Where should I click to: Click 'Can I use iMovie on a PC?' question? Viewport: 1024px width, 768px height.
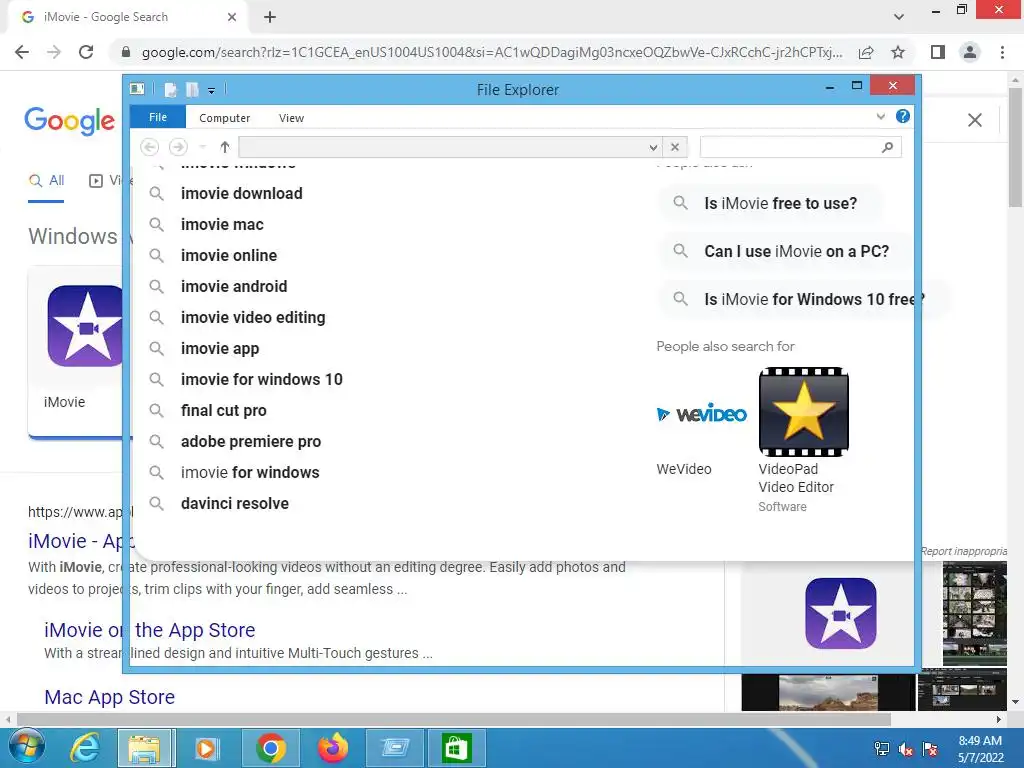pyautogui.click(x=786, y=251)
